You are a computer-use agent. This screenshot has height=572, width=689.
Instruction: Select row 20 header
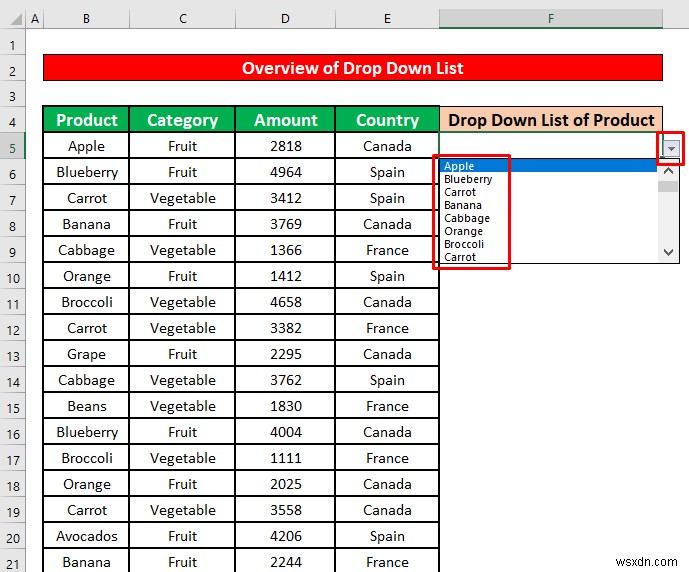click(12, 538)
